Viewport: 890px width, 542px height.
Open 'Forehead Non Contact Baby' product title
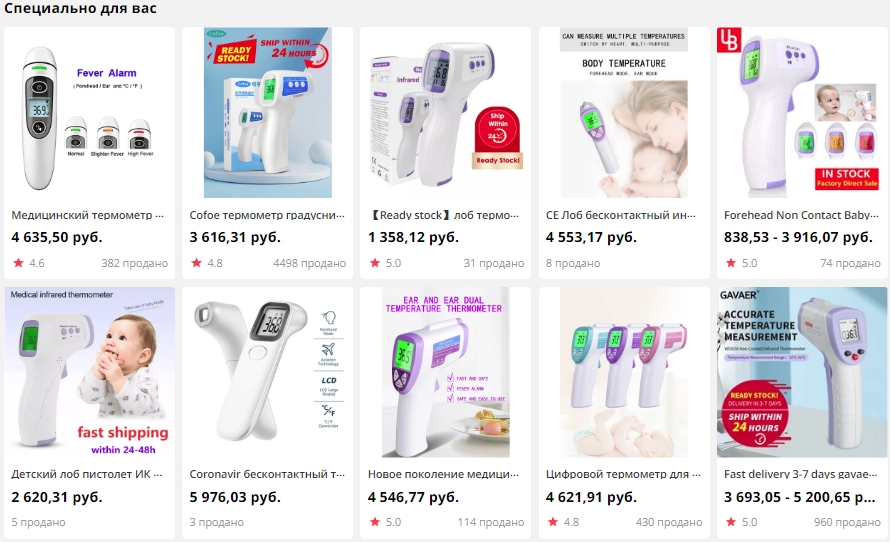pos(801,215)
